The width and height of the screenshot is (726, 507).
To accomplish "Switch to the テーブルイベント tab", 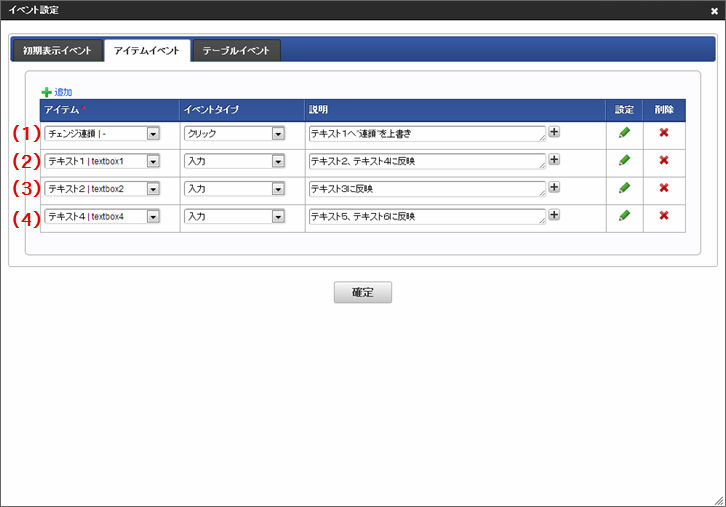I will (236, 50).
